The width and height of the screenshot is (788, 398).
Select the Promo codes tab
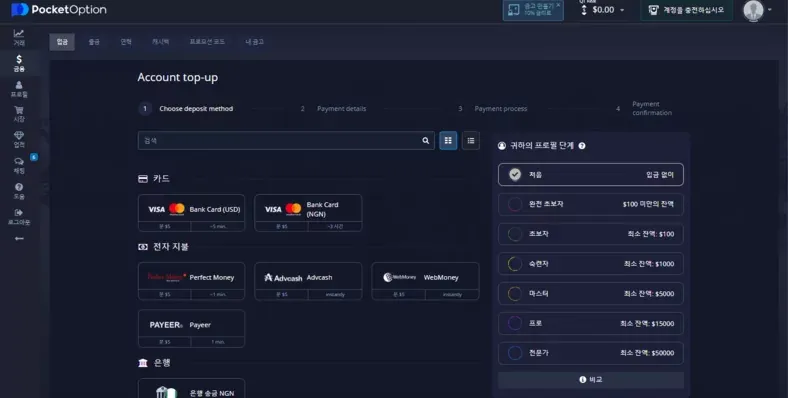pyautogui.click(x=207, y=42)
